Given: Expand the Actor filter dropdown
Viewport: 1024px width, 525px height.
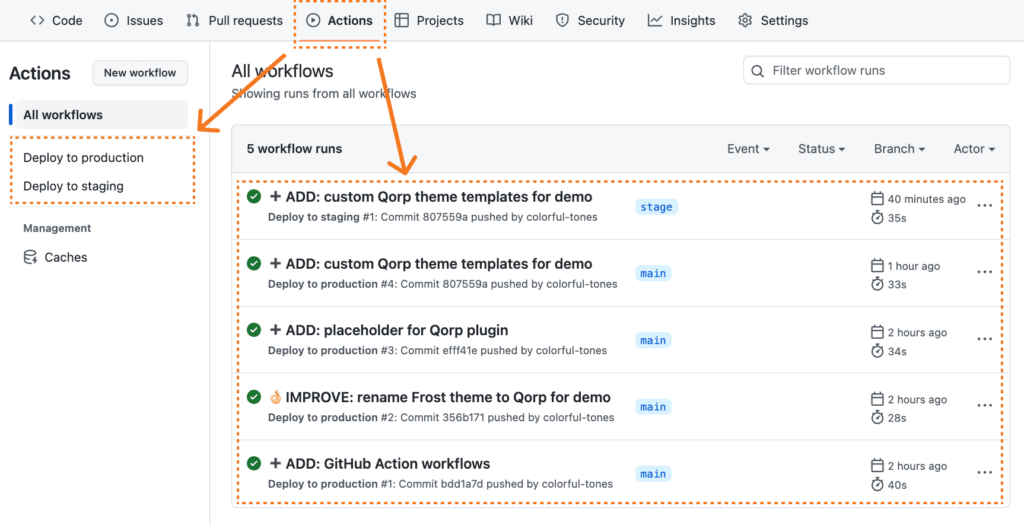Looking at the screenshot, I should [974, 149].
